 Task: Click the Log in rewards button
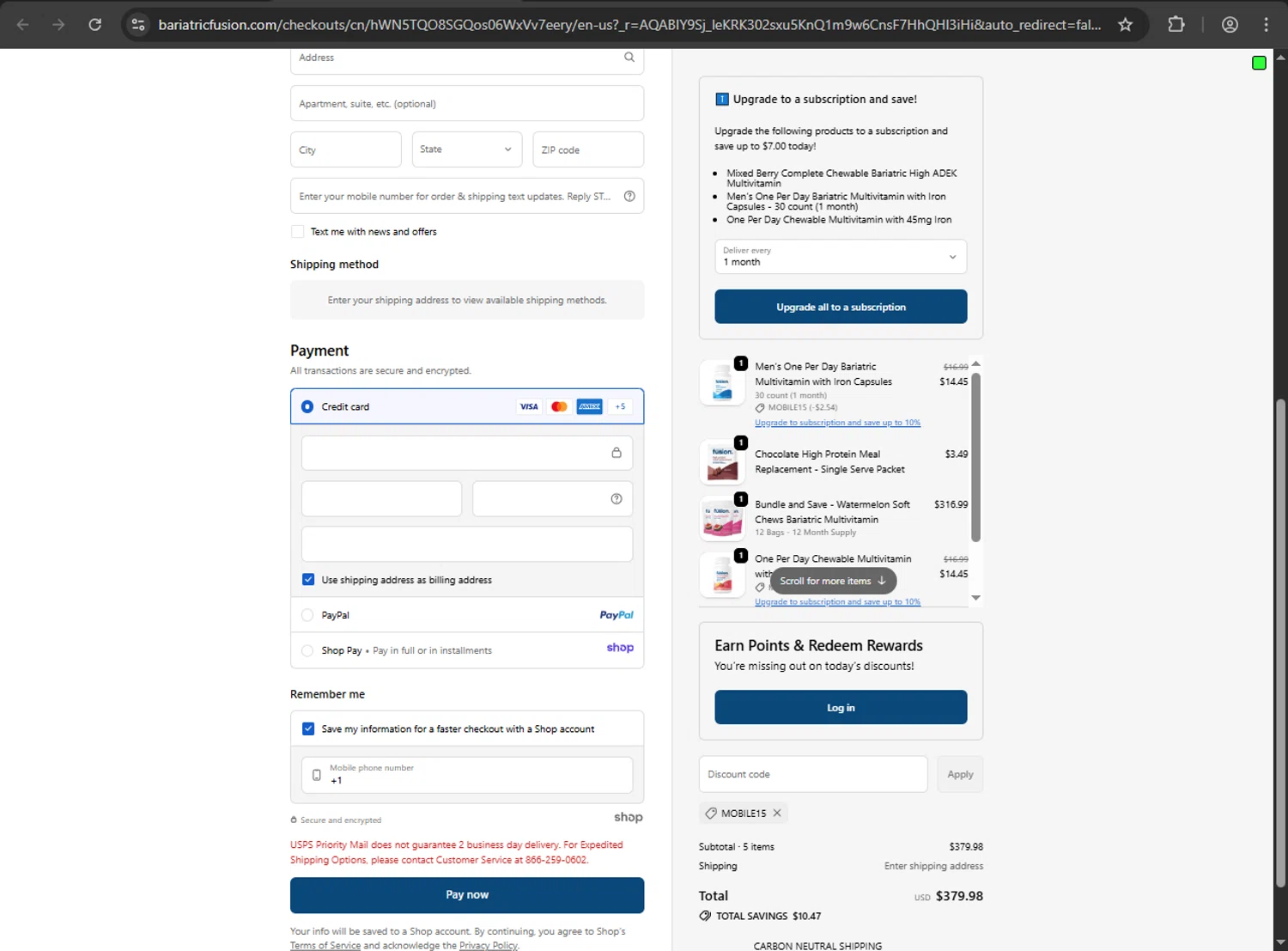pos(841,708)
